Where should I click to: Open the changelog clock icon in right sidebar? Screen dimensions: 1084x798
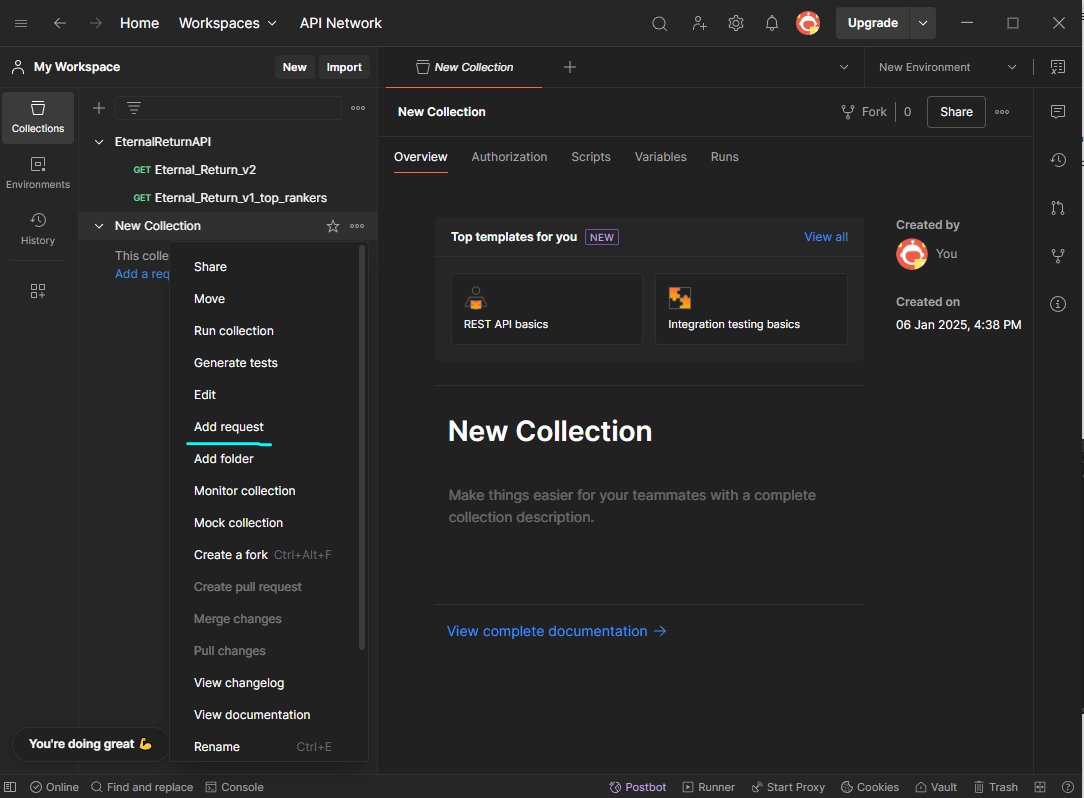(x=1058, y=160)
